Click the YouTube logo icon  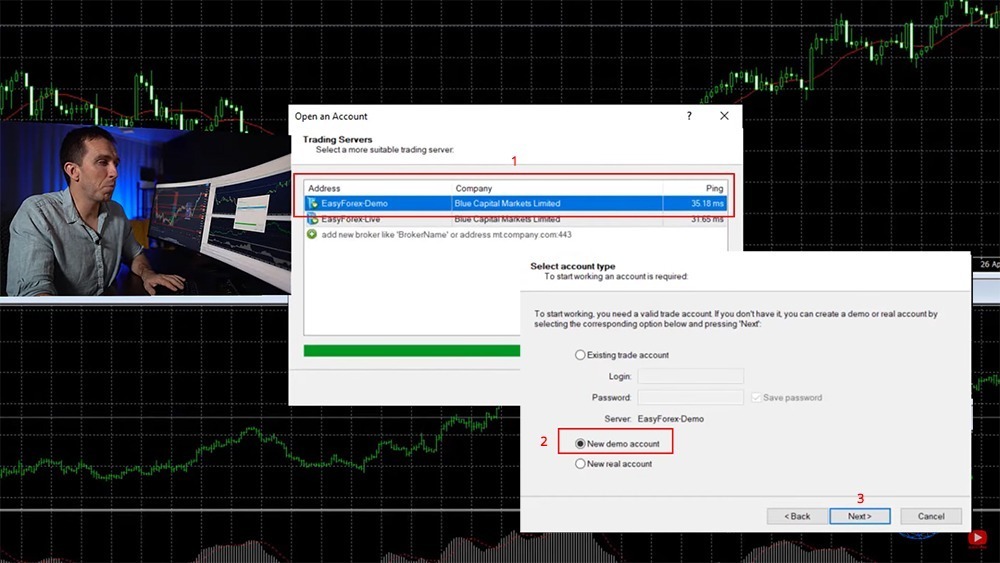[977, 539]
